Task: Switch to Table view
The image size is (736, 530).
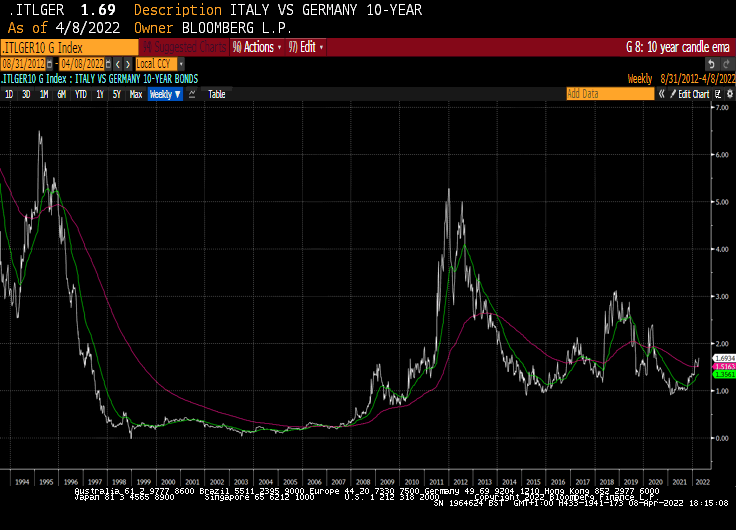Action: click(x=216, y=94)
